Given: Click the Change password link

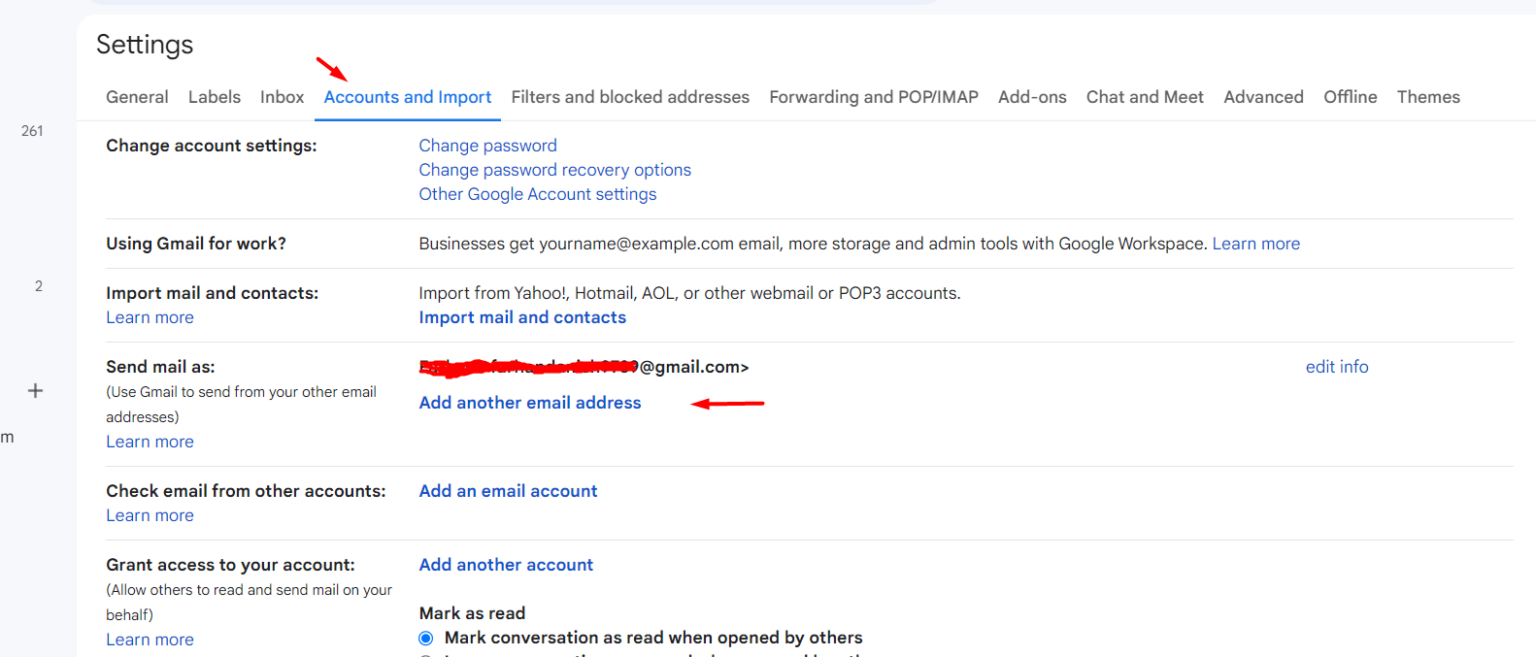Looking at the screenshot, I should click(487, 145).
